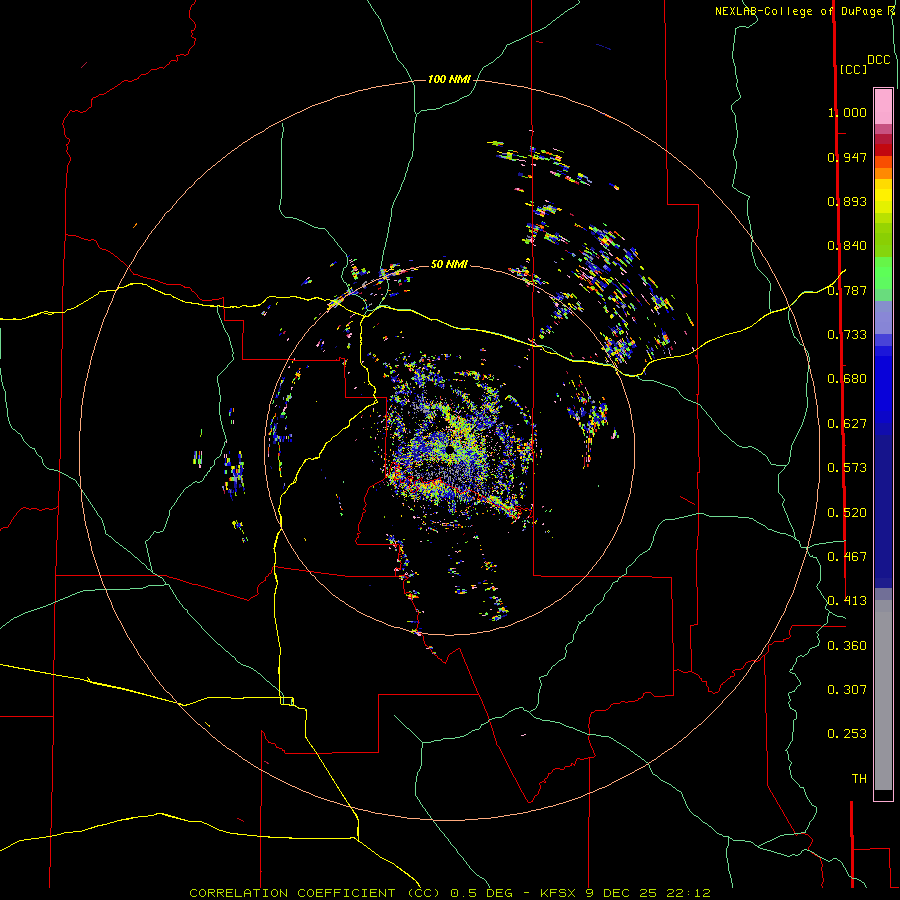This screenshot has height=900, width=900.
Task: Click the 0.680 legend value
Action: point(847,379)
